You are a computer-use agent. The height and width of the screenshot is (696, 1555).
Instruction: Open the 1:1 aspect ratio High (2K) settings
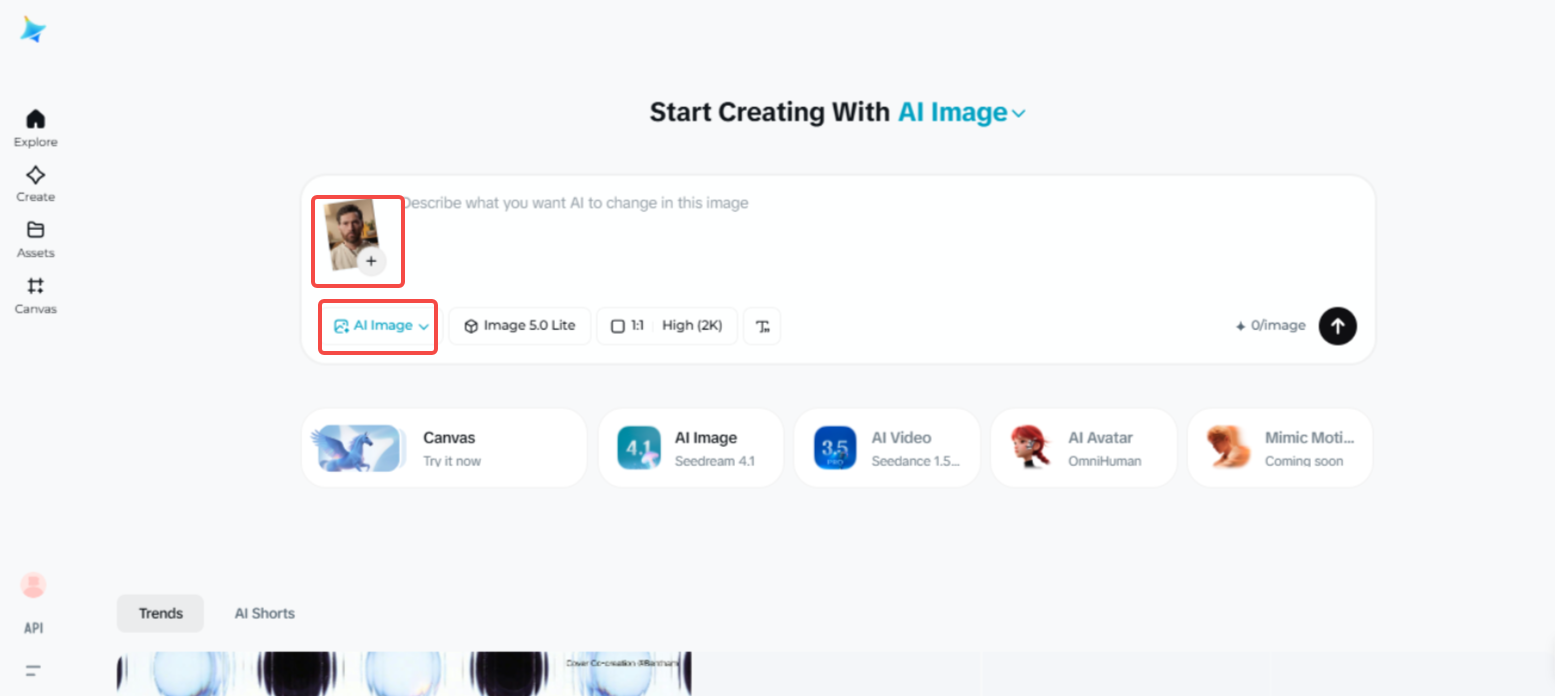pos(667,325)
